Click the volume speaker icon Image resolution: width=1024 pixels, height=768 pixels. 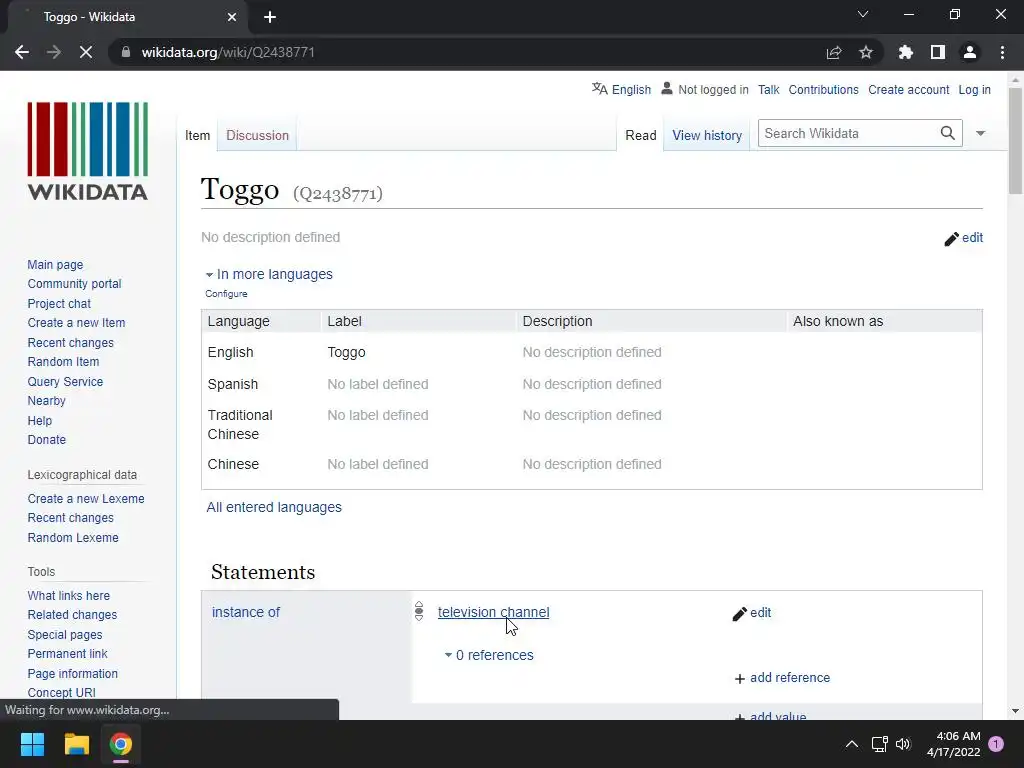(x=903, y=744)
